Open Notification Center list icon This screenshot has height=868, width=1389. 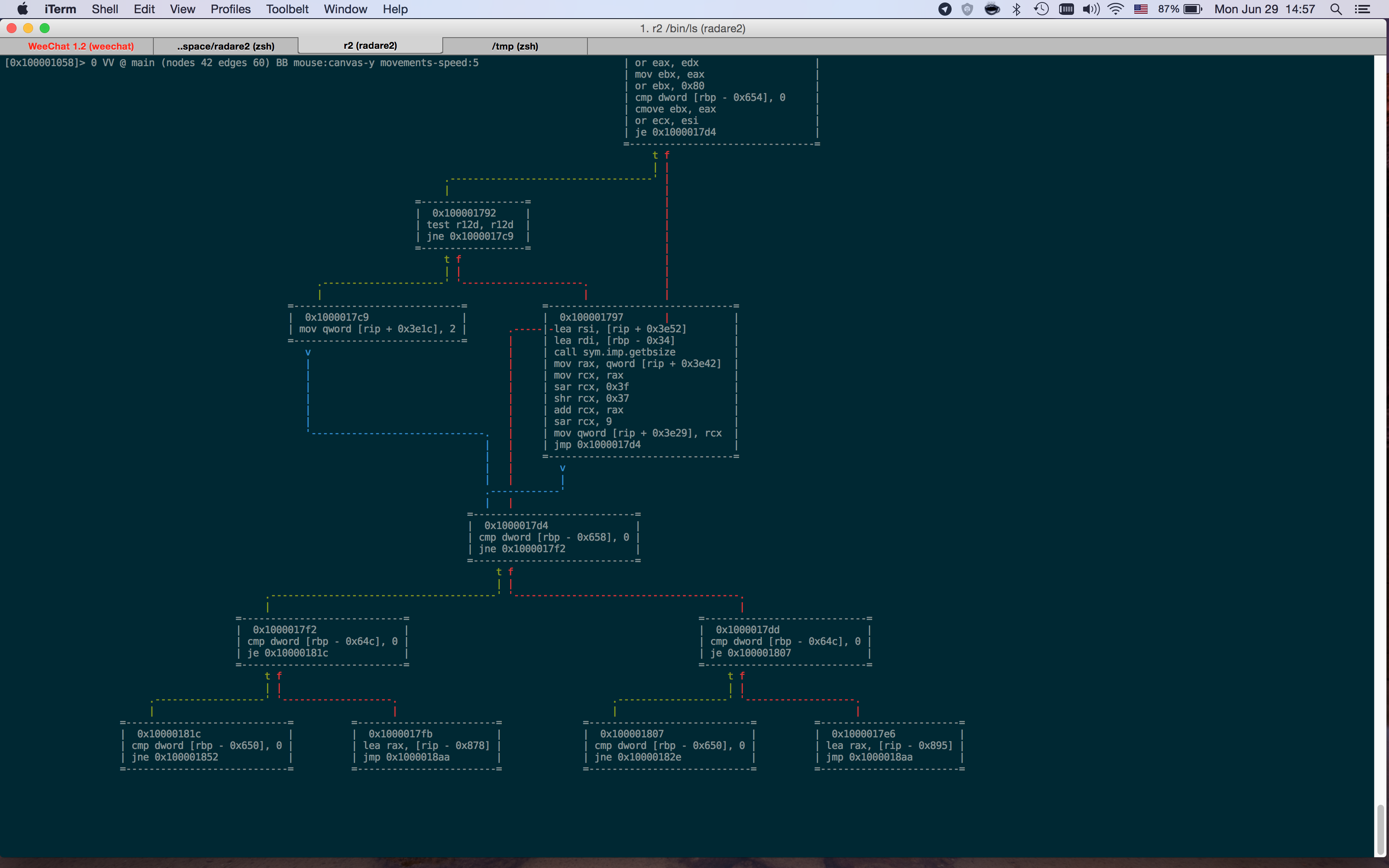pos(1363,9)
